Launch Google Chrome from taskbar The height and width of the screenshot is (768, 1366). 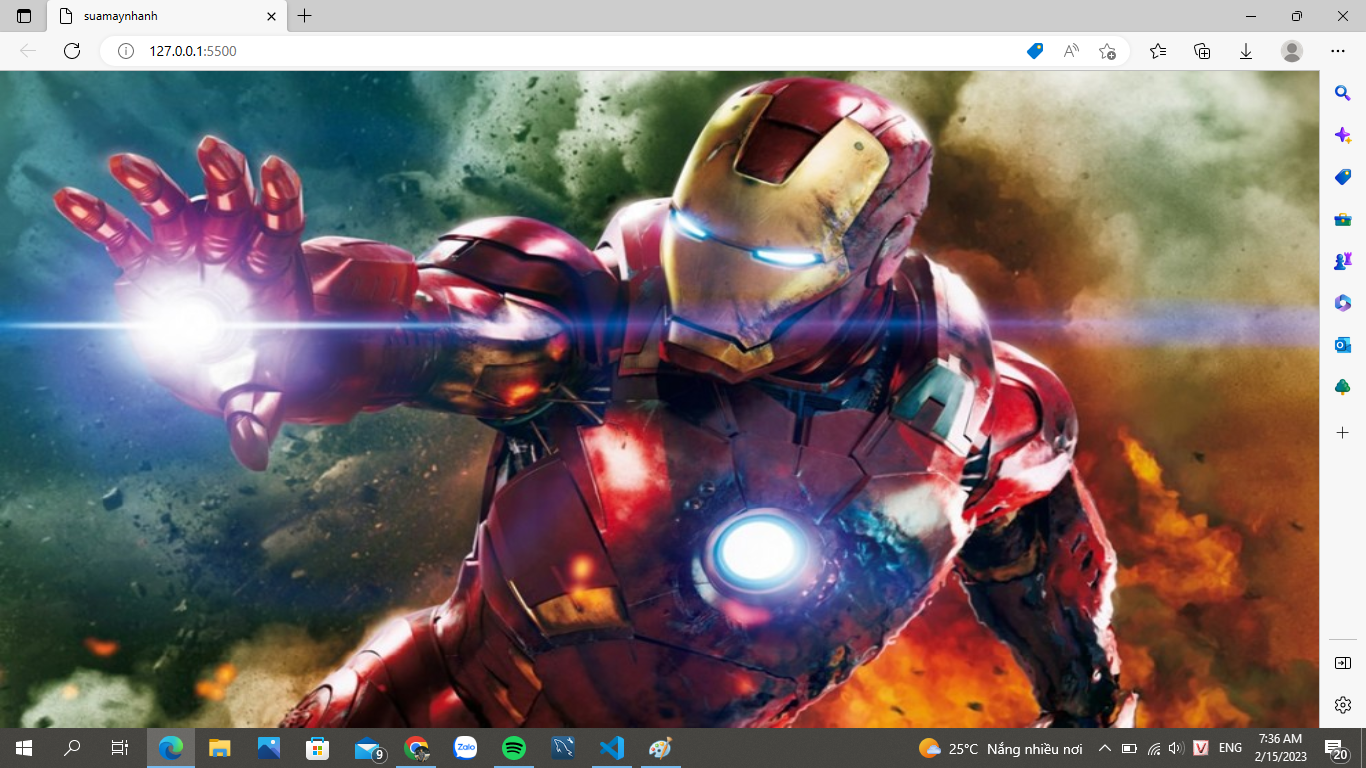(416, 748)
